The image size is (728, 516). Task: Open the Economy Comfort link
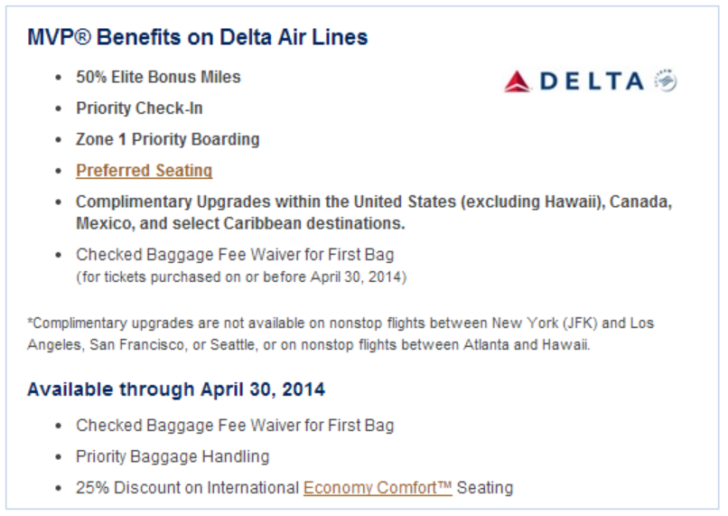(377, 488)
